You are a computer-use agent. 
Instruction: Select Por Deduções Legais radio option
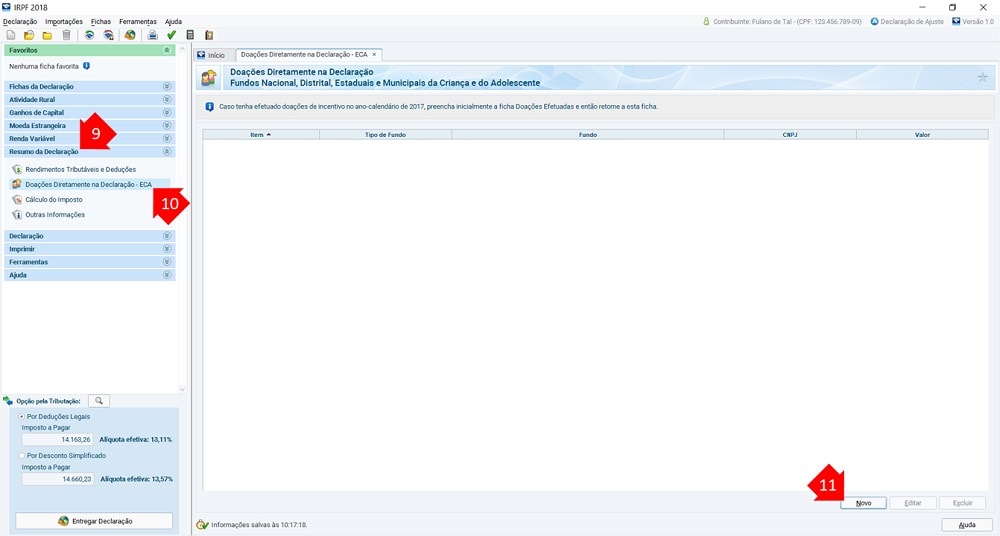(22, 416)
